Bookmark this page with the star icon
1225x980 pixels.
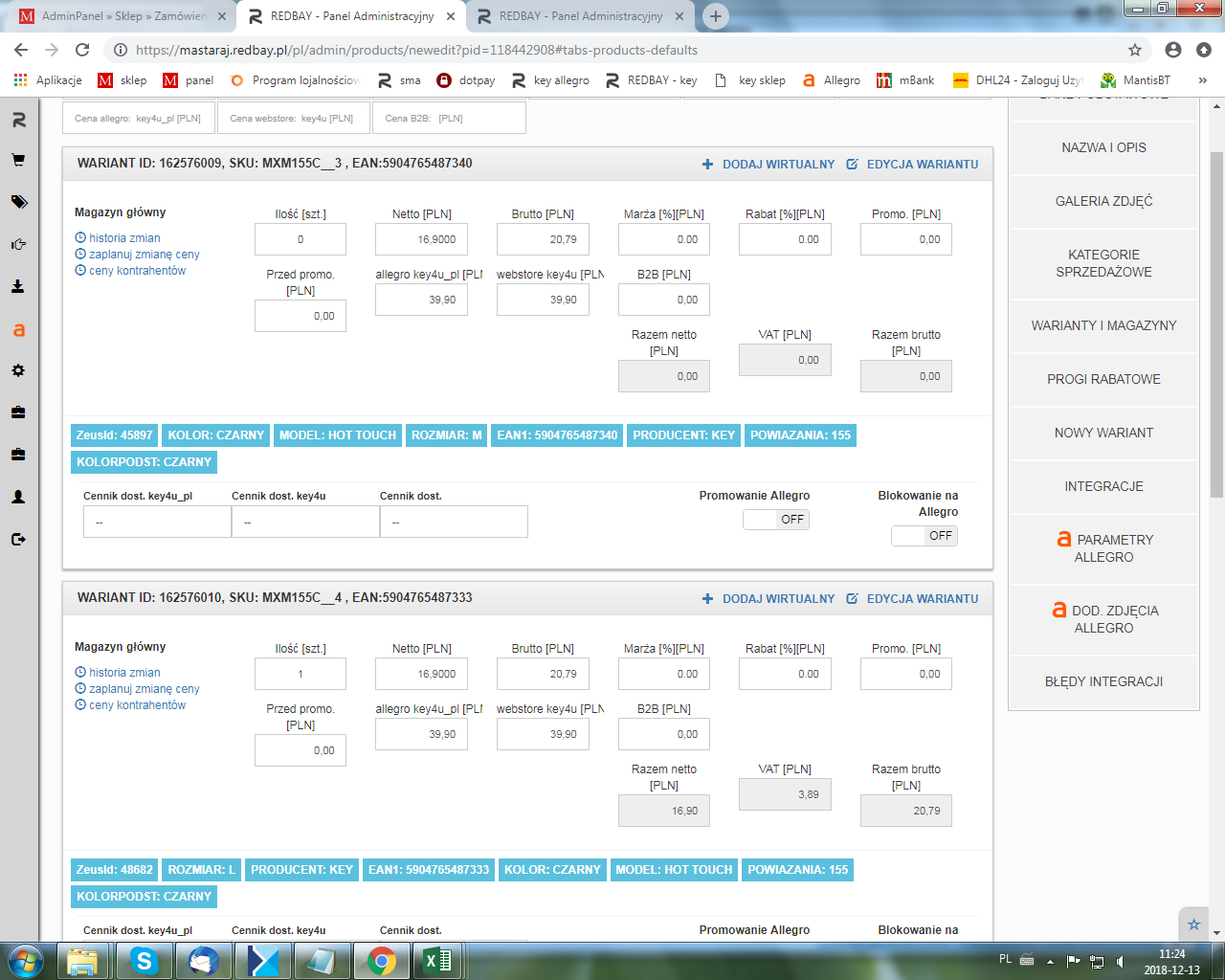point(1135,50)
